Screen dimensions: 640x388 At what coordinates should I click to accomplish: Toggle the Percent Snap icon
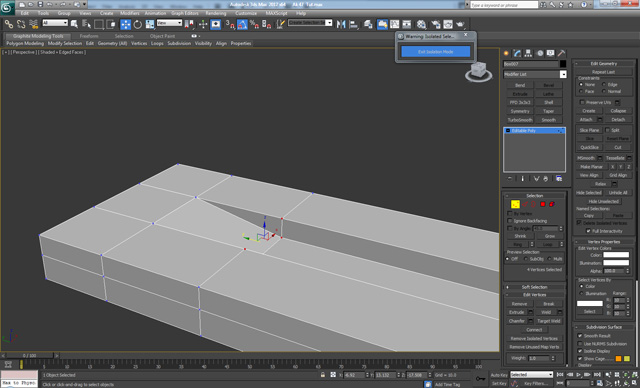coord(254,24)
